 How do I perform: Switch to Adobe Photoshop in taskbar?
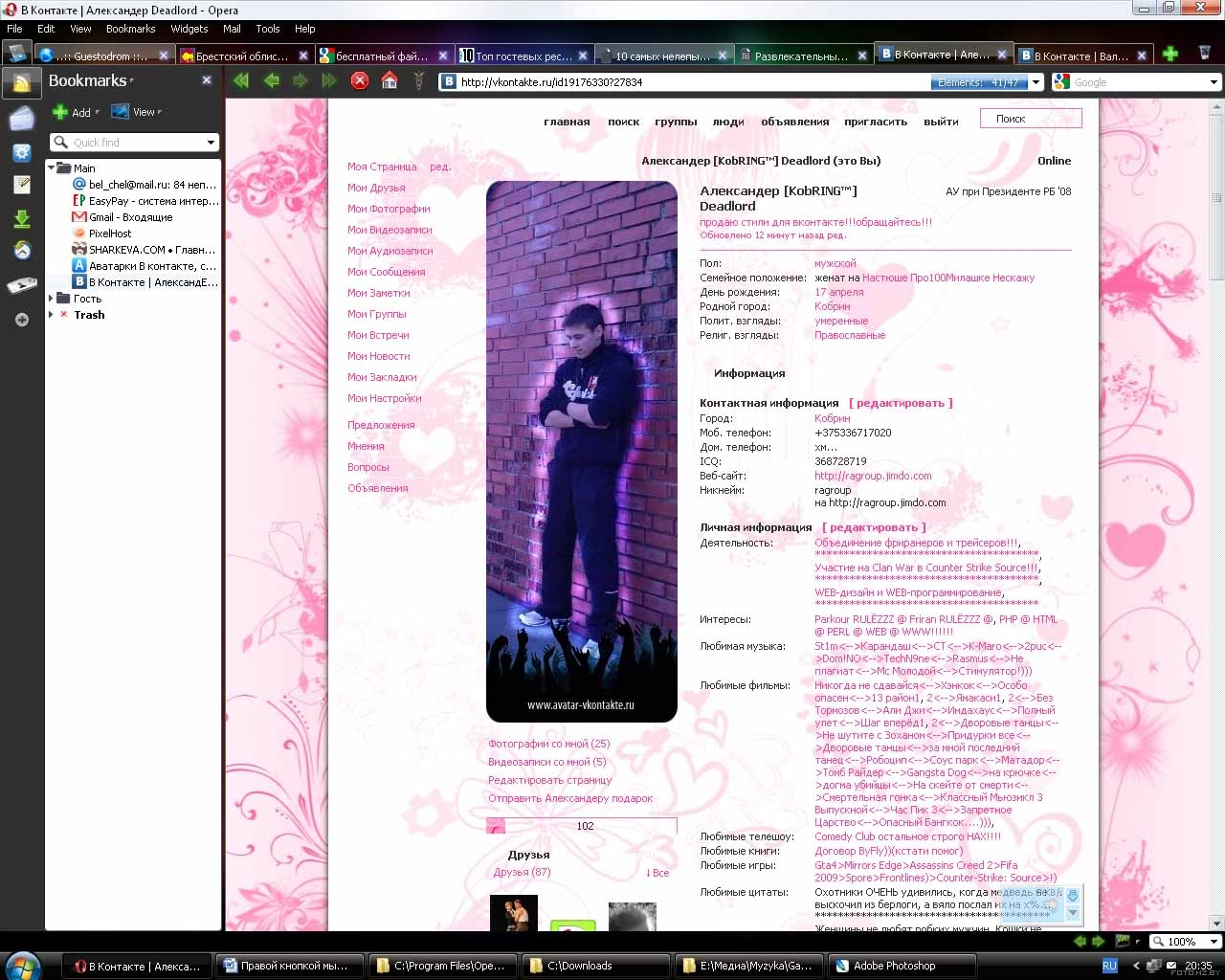(x=901, y=966)
